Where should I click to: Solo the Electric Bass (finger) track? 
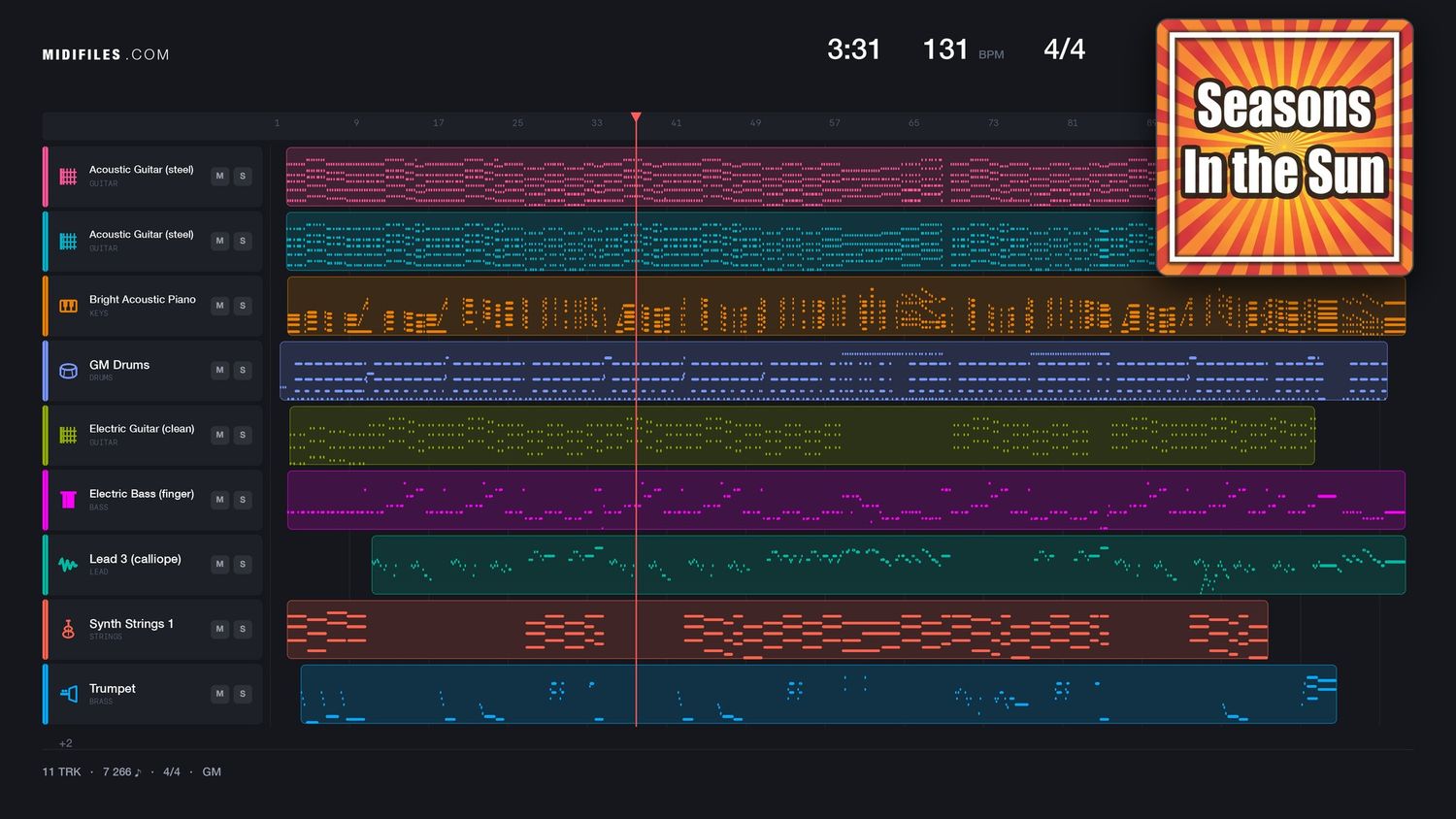click(243, 500)
